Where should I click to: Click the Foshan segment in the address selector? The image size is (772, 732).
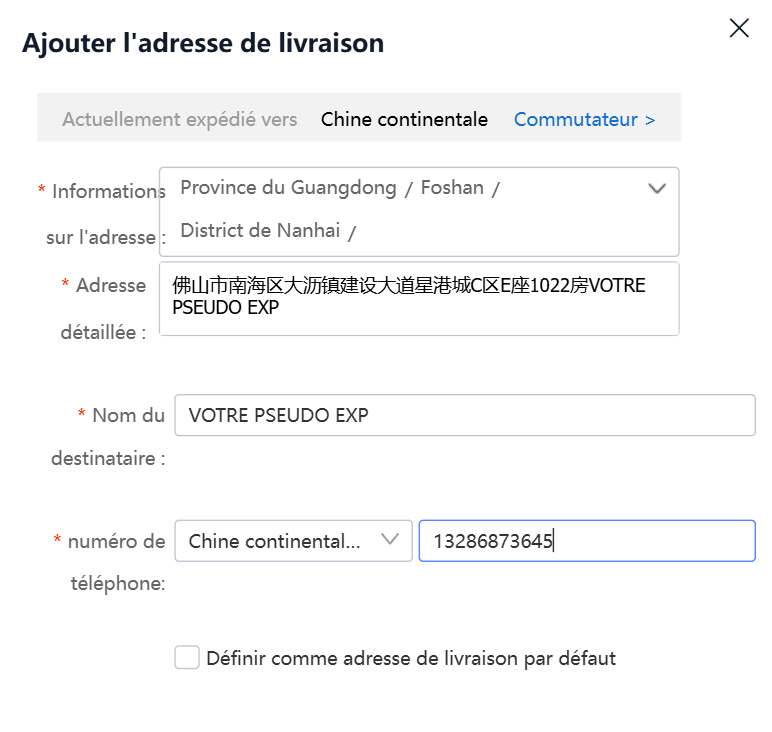[x=452, y=188]
